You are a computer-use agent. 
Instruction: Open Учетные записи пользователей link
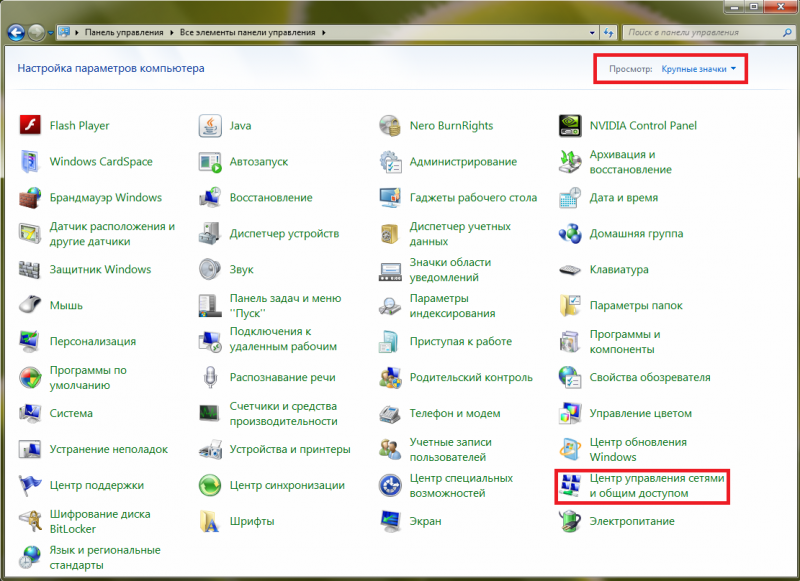click(x=450, y=449)
